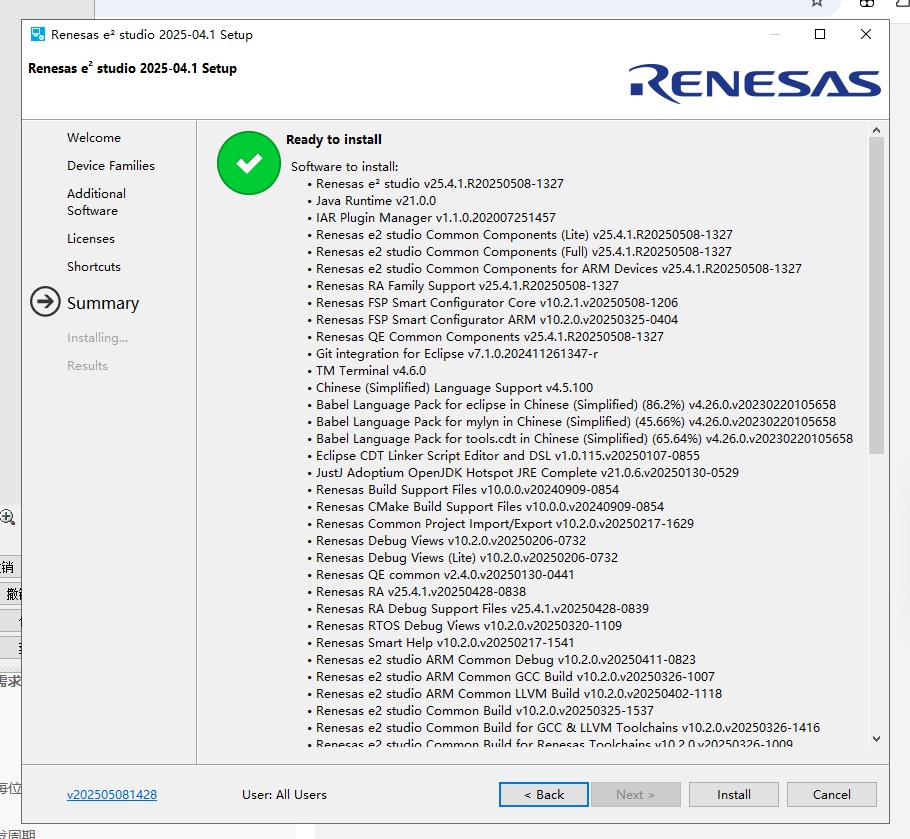The width and height of the screenshot is (910, 839).
Task: Select the "Java Runtime v21.0.0" entry
Action: coord(375,201)
